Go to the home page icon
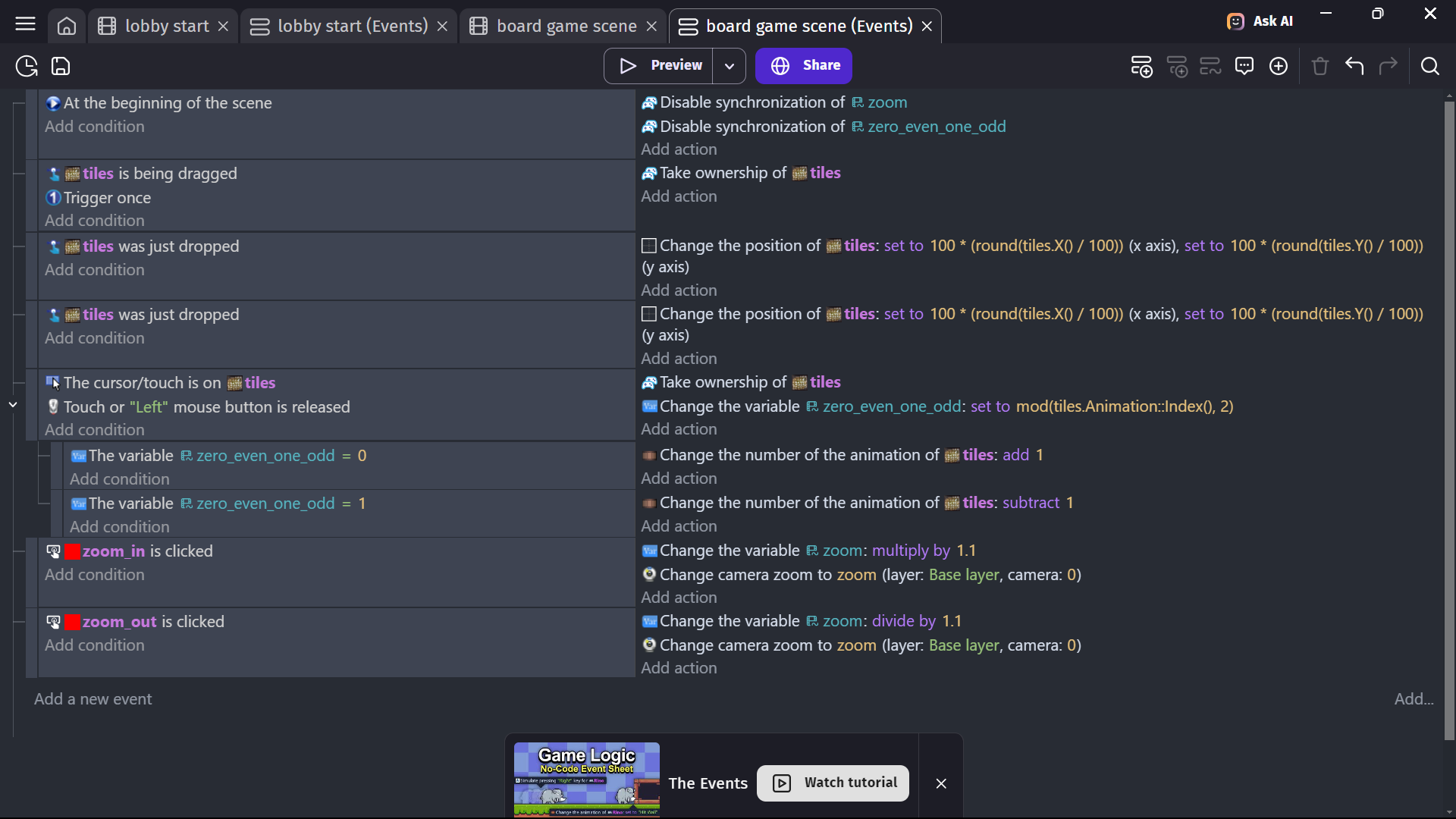Viewport: 1456px width, 819px height. (x=67, y=26)
